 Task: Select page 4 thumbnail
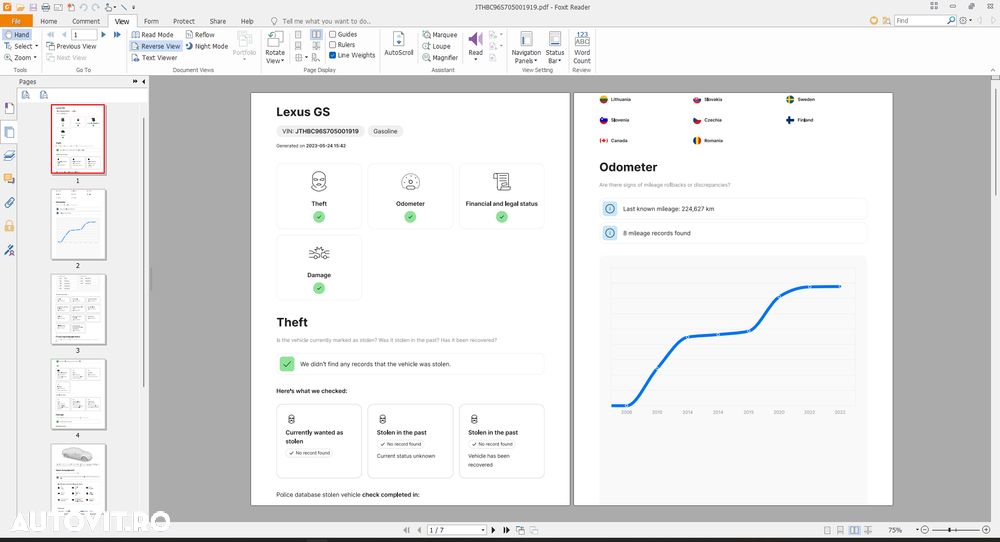pyautogui.click(x=78, y=394)
